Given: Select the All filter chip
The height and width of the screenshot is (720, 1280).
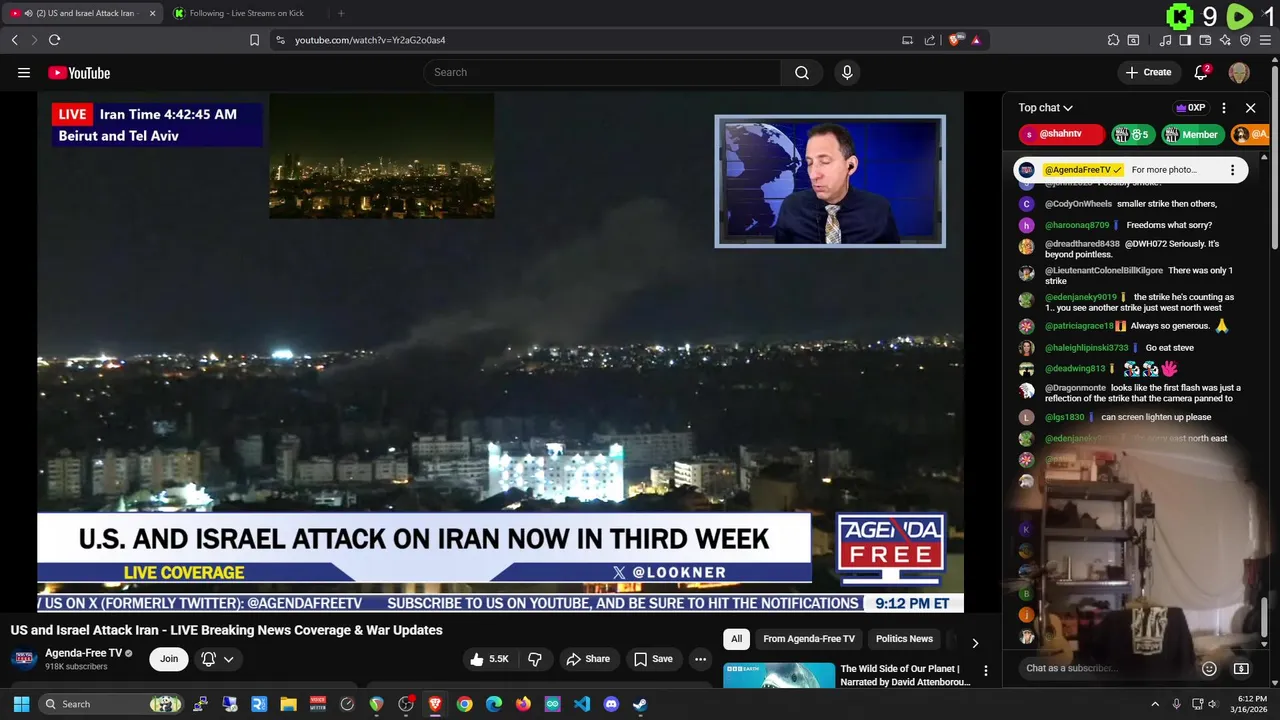Looking at the screenshot, I should tap(736, 639).
